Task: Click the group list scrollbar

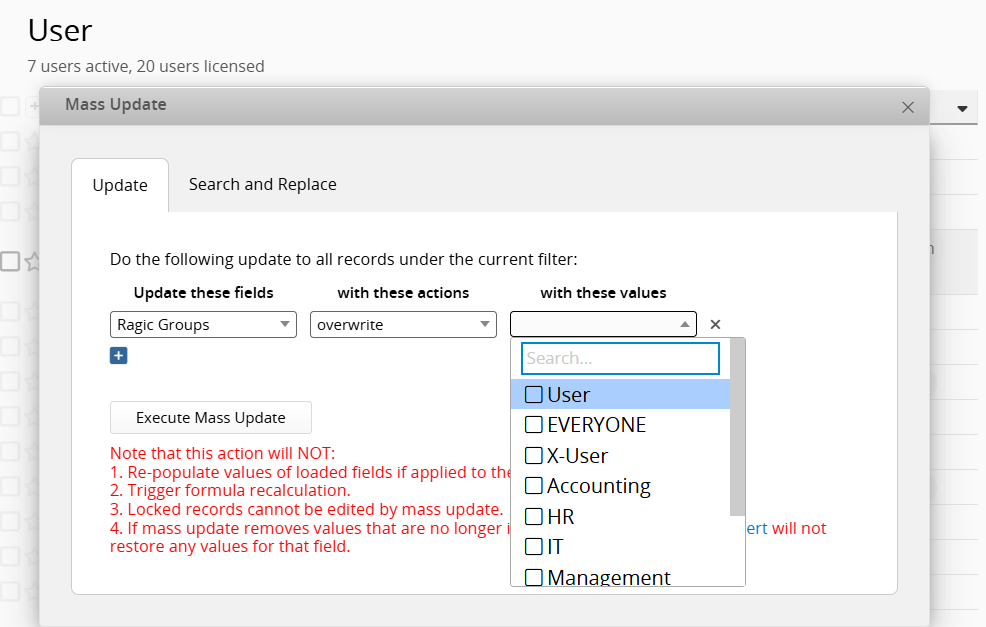Action: tap(738, 430)
